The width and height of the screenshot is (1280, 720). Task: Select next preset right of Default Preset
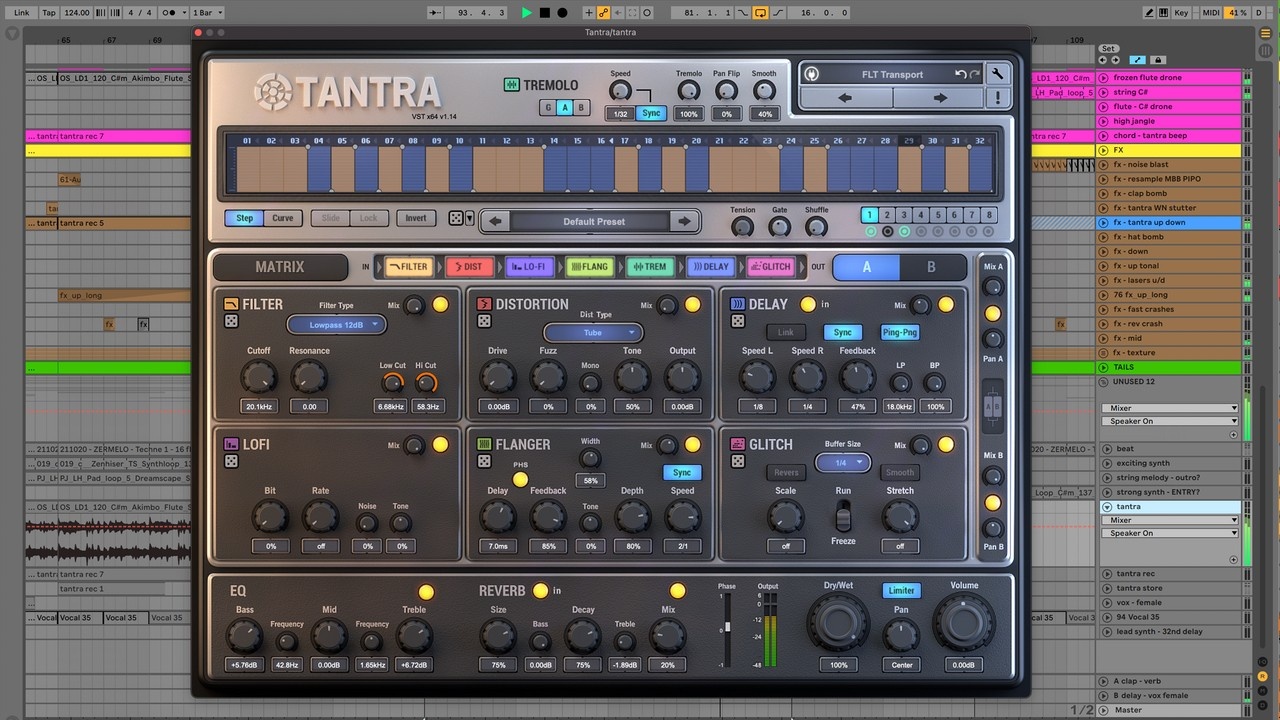point(684,221)
